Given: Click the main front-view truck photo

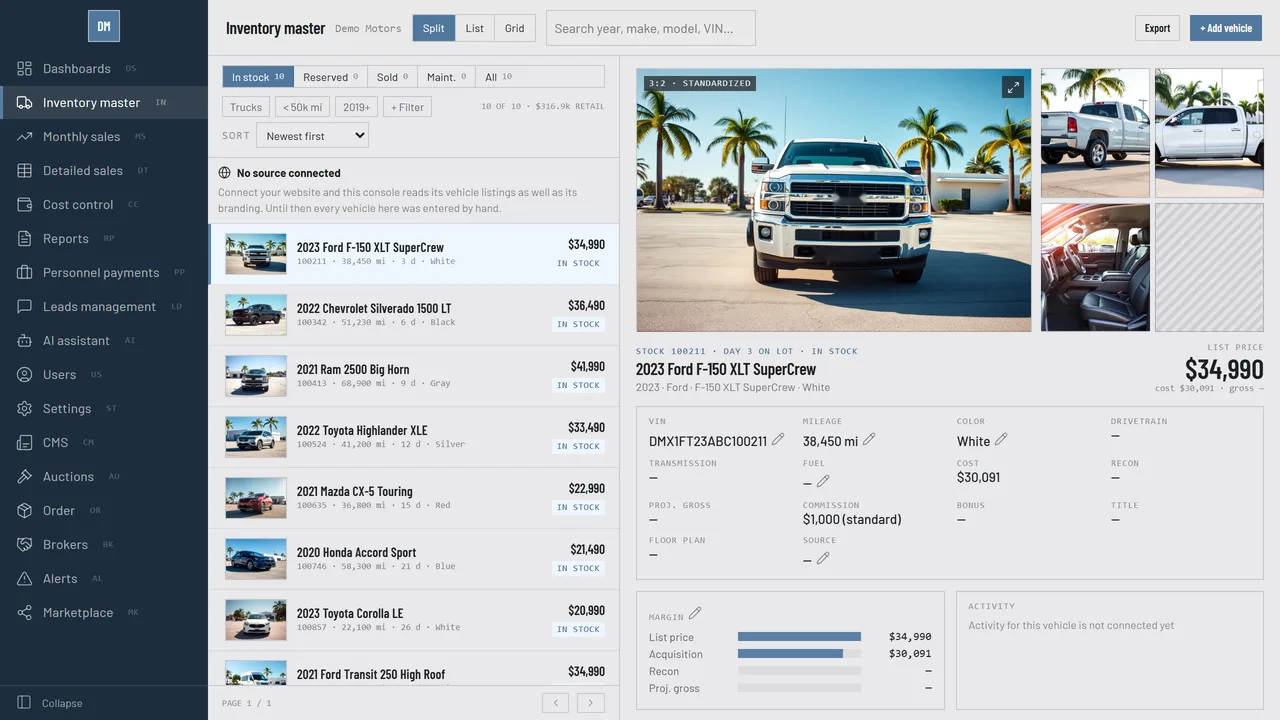Looking at the screenshot, I should [x=833, y=200].
